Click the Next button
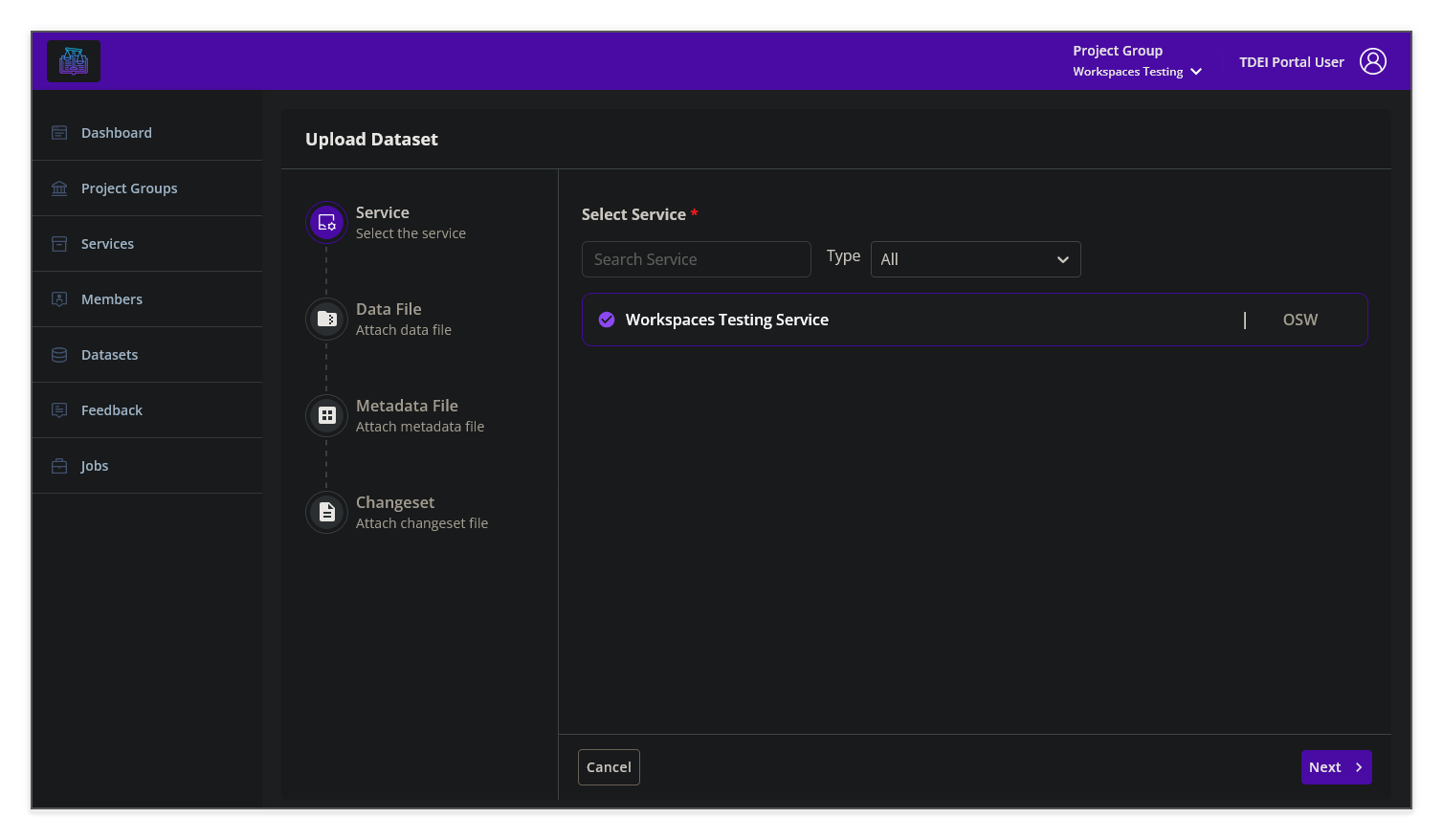 (x=1336, y=766)
